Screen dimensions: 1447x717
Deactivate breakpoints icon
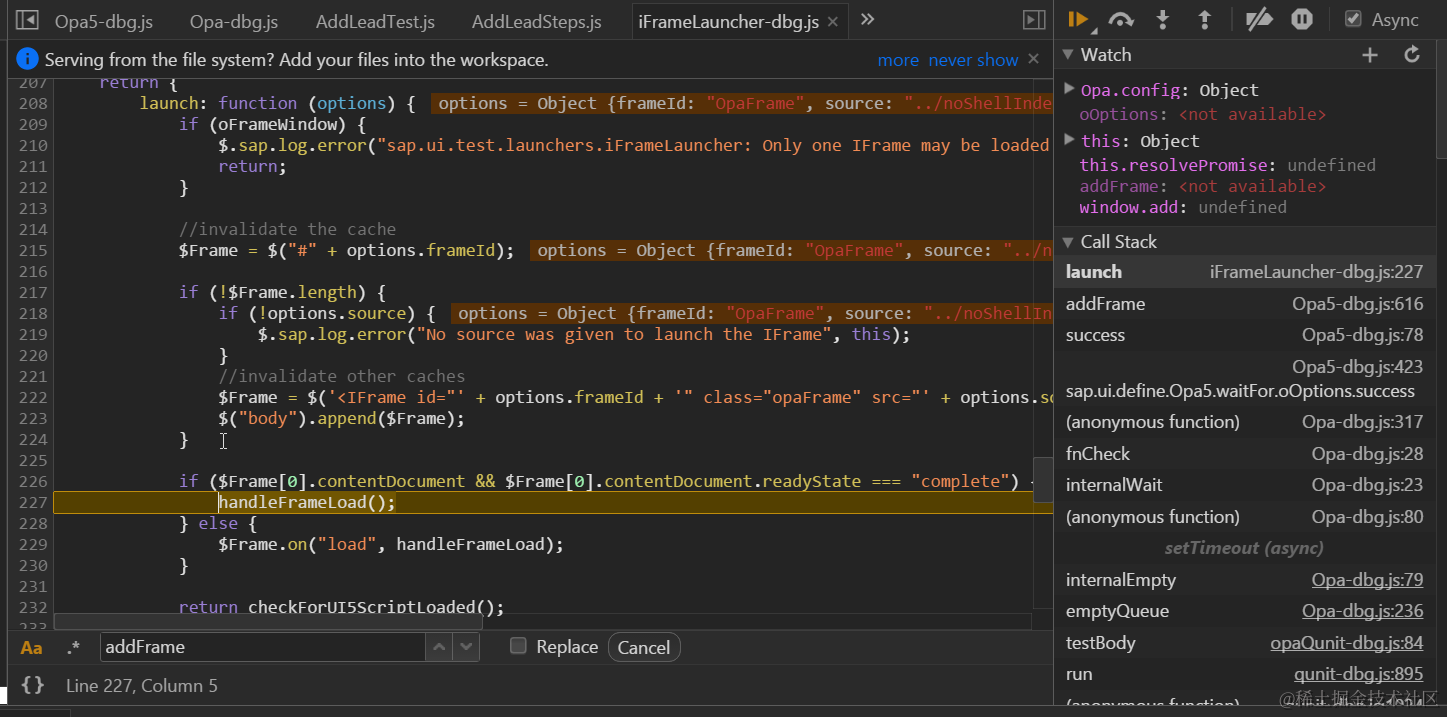point(1259,19)
